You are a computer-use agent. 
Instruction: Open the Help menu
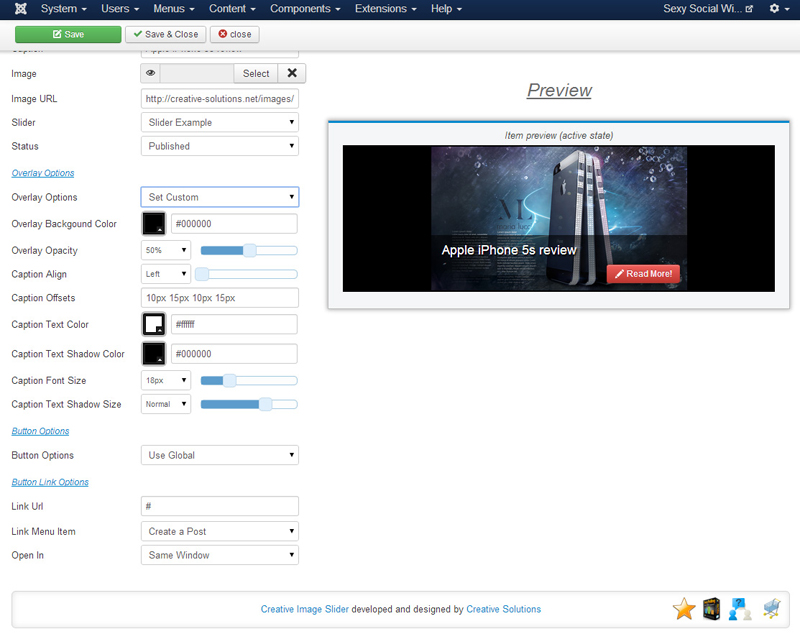(446, 9)
